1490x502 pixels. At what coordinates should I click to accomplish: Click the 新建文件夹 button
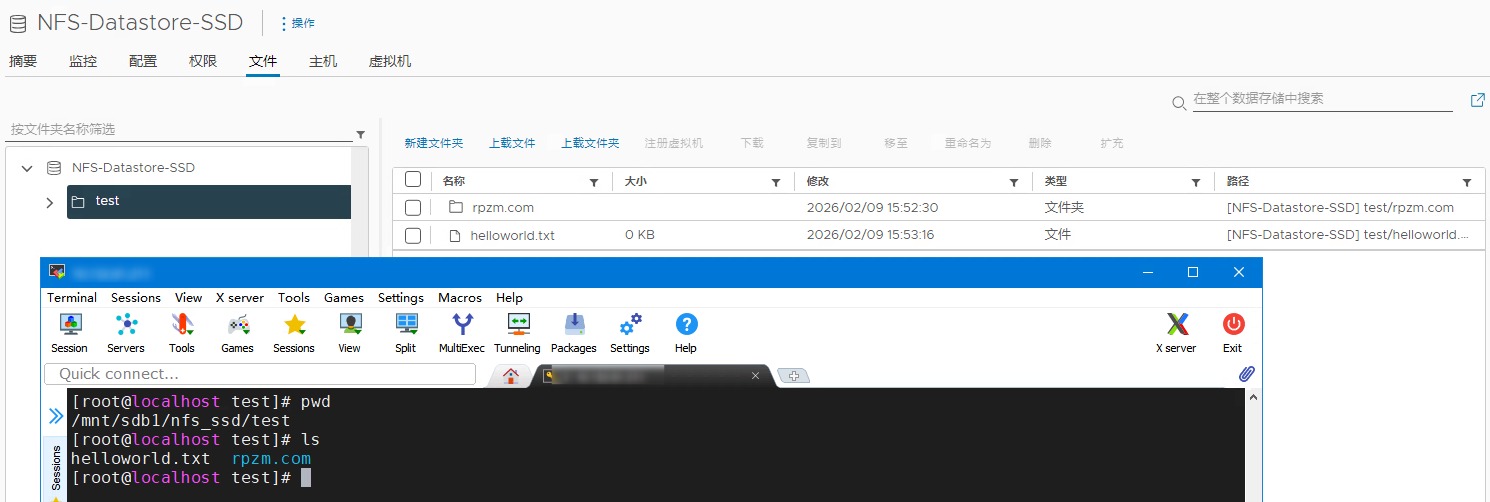[433, 143]
